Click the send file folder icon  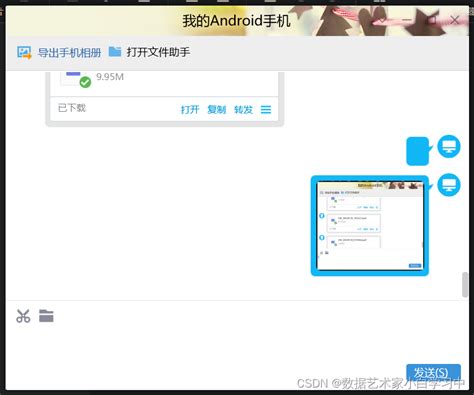pos(46,316)
